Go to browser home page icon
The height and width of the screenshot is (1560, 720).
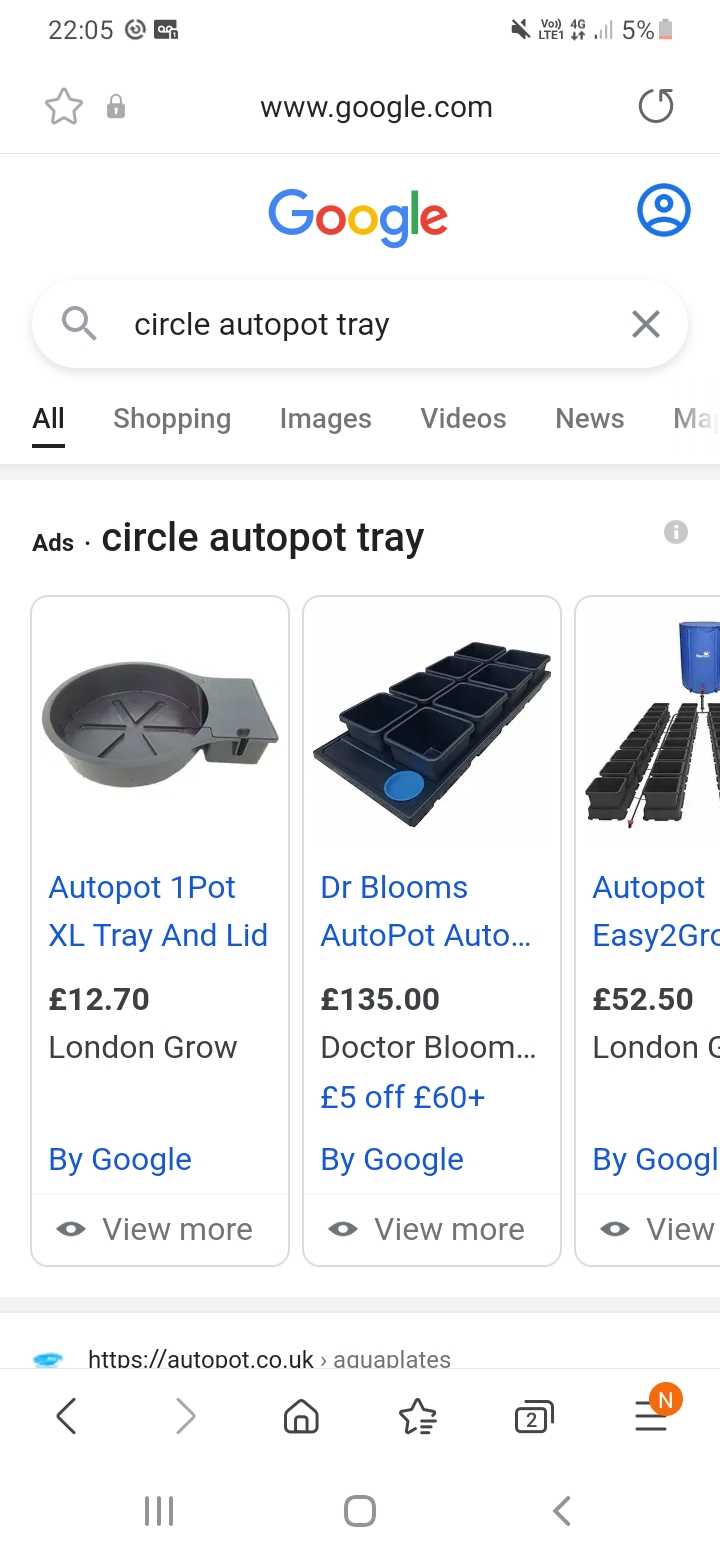pyautogui.click(x=301, y=1416)
